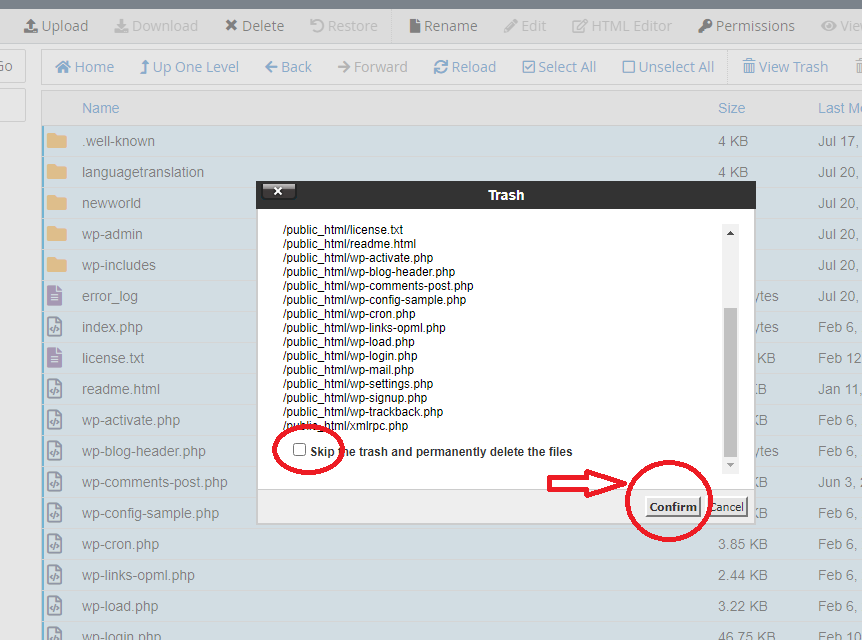Select the license.txt file name
Image resolution: width=862 pixels, height=640 pixels.
113,358
